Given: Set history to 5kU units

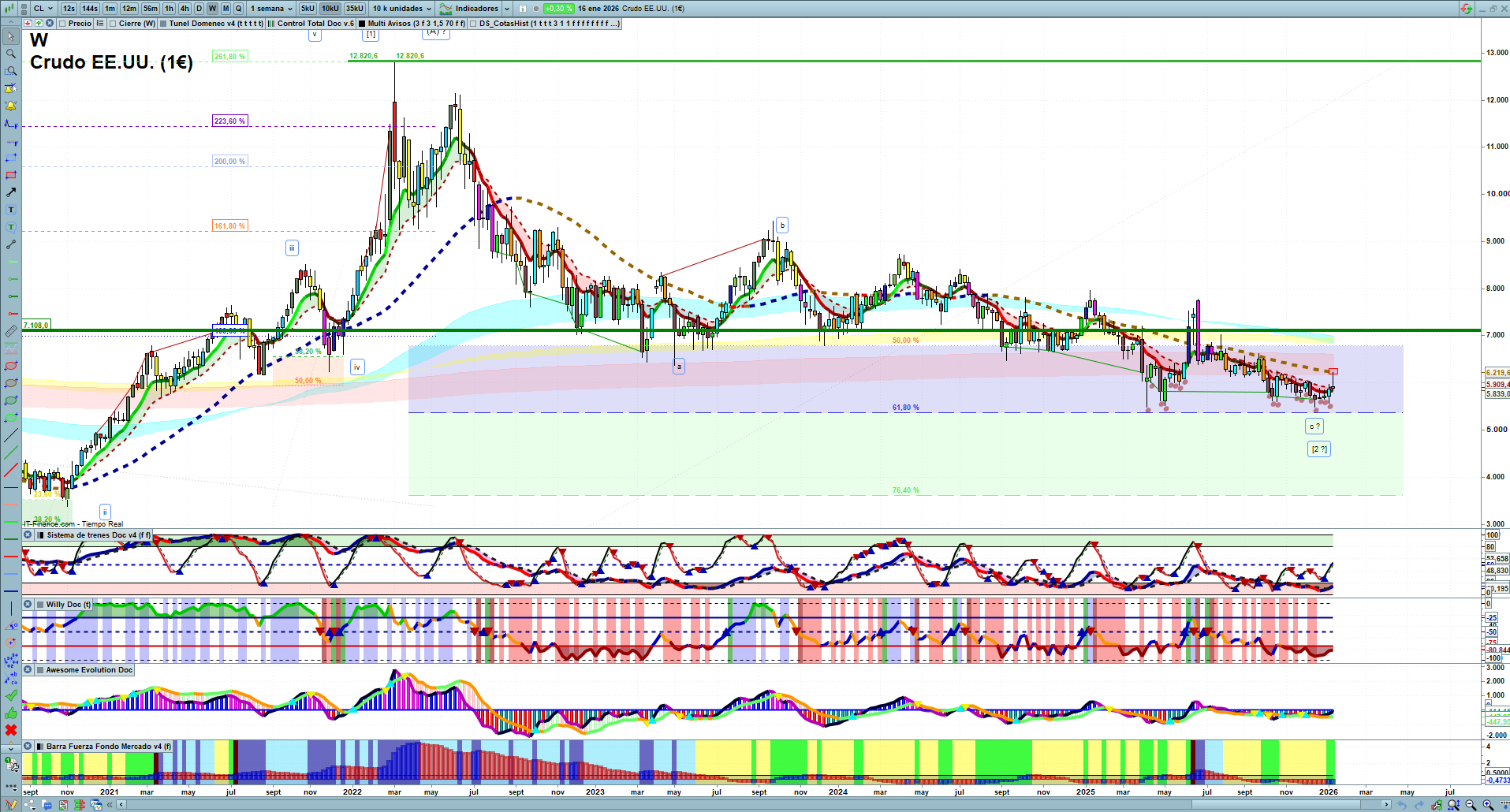Looking at the screenshot, I should [308, 9].
